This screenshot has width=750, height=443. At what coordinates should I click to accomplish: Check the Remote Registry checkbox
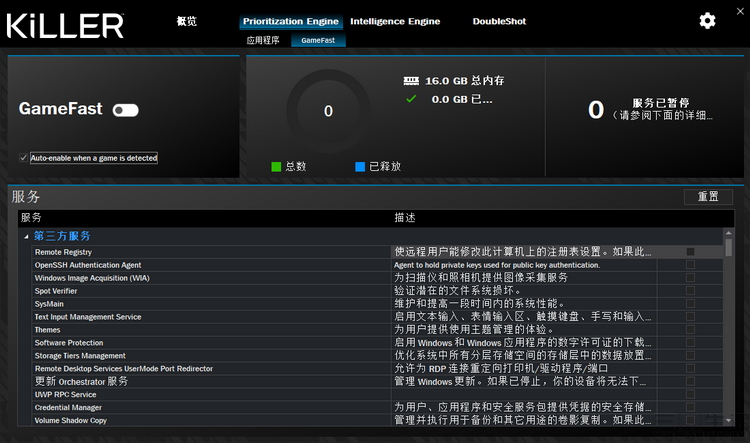tap(690, 252)
